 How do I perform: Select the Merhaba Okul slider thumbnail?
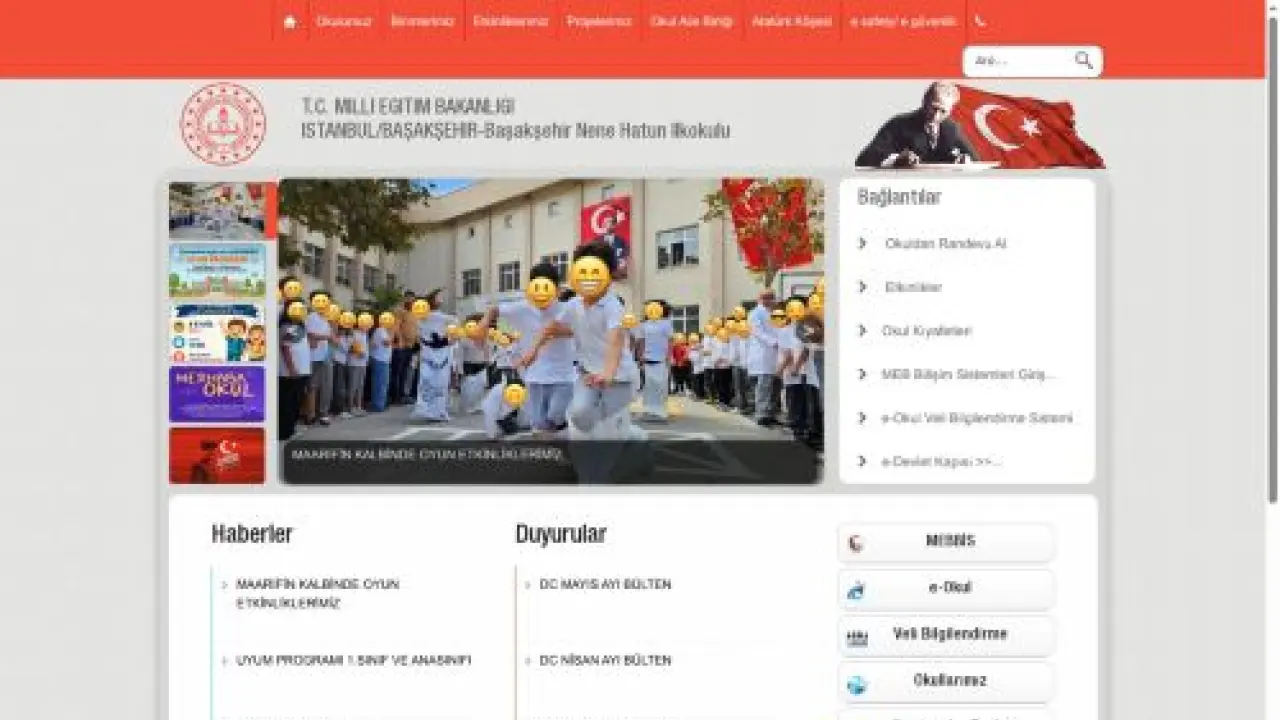pos(217,394)
